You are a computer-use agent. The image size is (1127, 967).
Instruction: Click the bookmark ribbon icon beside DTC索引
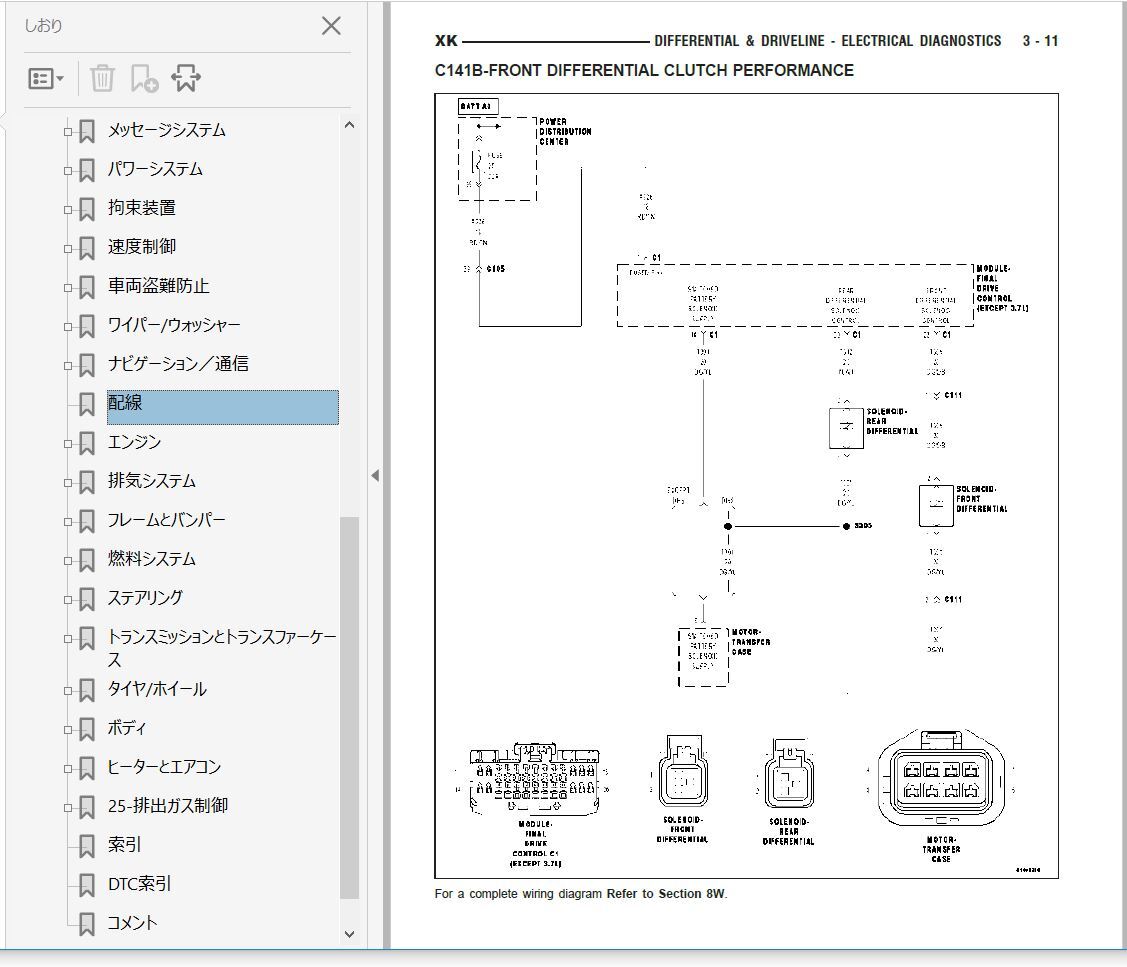coord(87,884)
